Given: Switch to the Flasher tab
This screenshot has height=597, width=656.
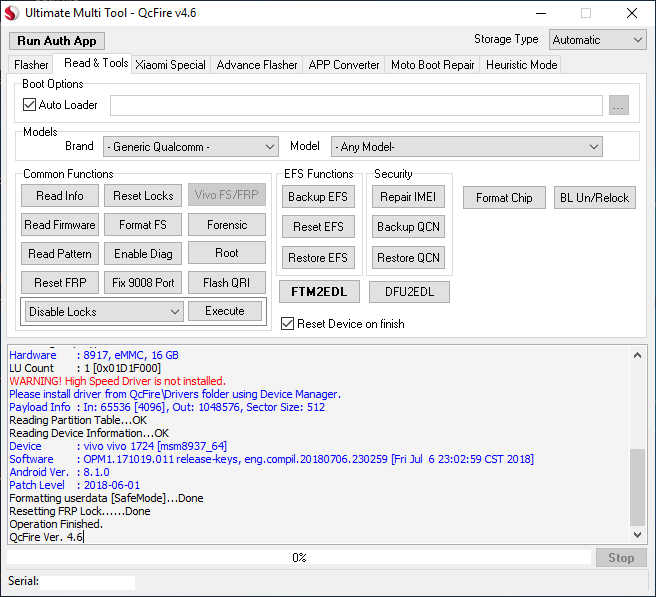Looking at the screenshot, I should click(x=31, y=65).
